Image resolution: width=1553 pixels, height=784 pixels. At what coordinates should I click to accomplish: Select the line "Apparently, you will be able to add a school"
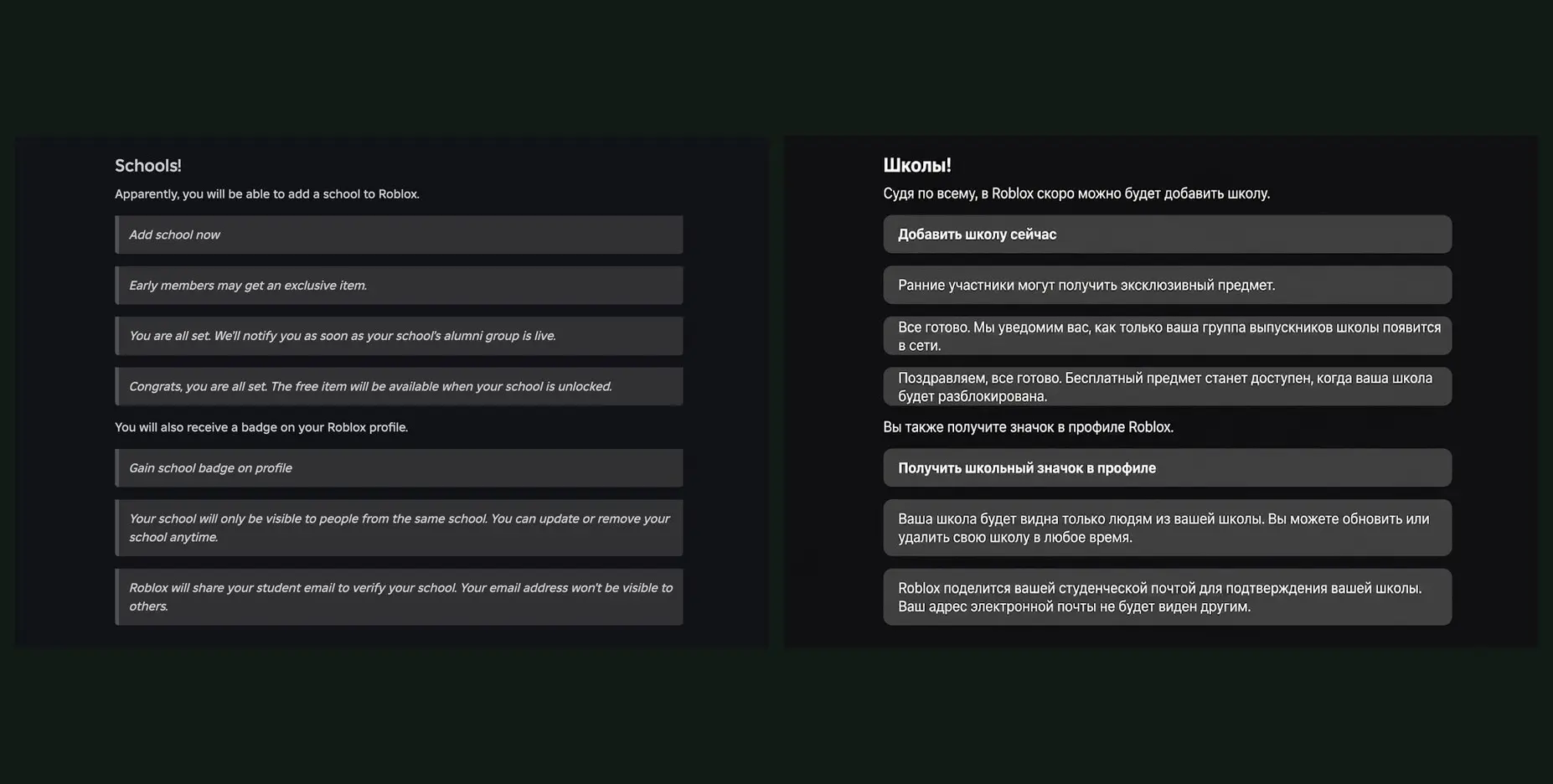coord(266,194)
